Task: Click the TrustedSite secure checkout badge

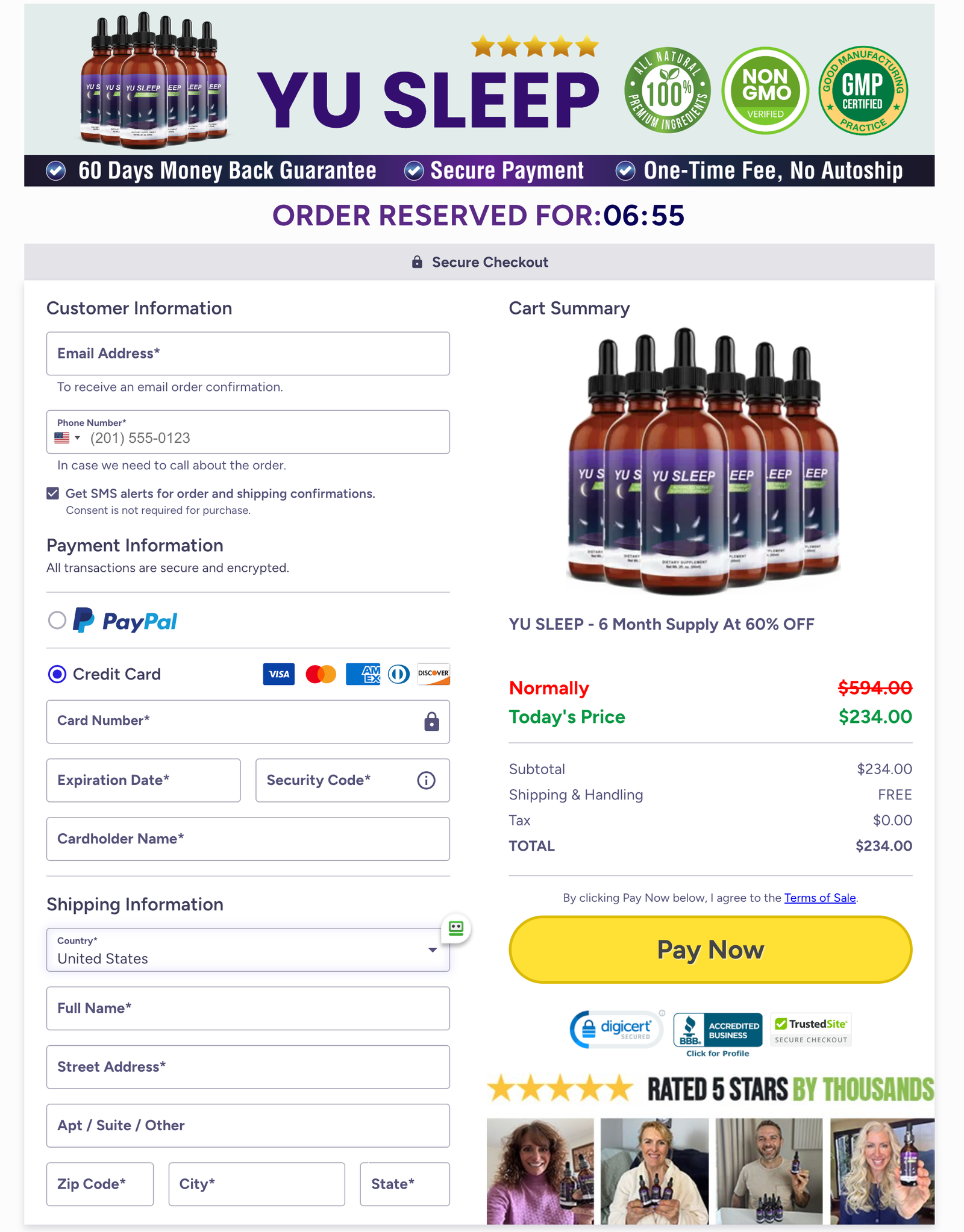Action: (x=811, y=1030)
